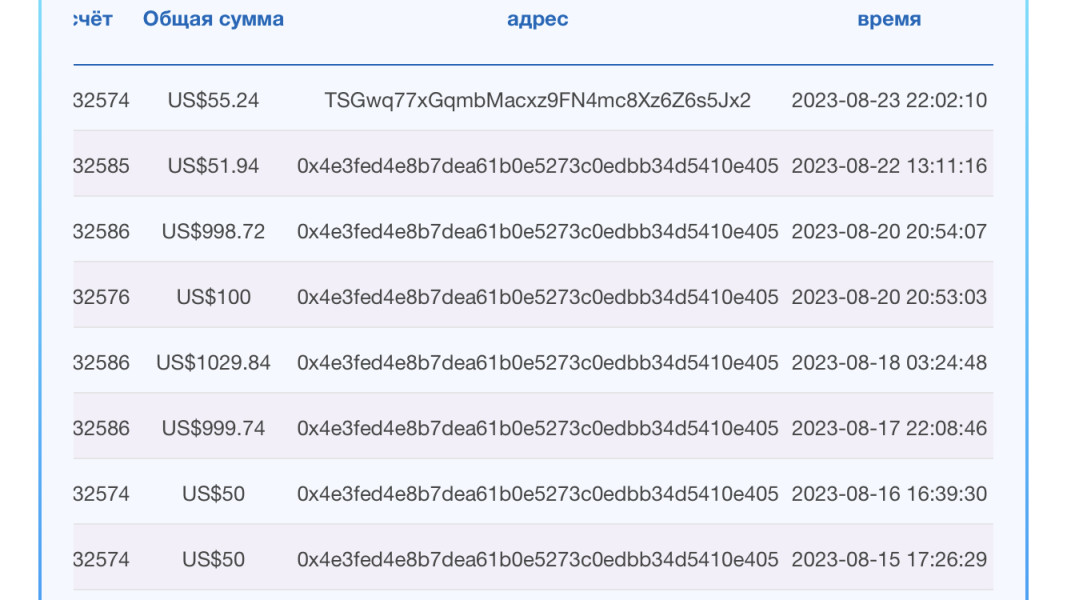This screenshot has height=600, width=1067.
Task: Click the "Общая сумма" column header
Action: click(213, 19)
